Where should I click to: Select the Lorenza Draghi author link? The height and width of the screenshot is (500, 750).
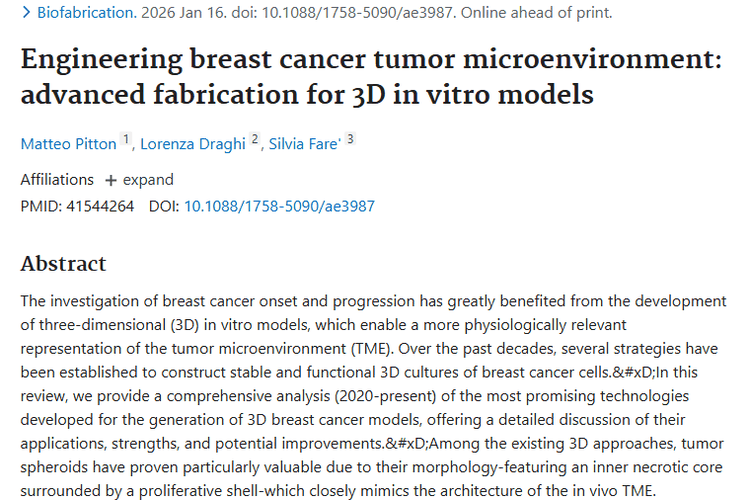pos(192,144)
